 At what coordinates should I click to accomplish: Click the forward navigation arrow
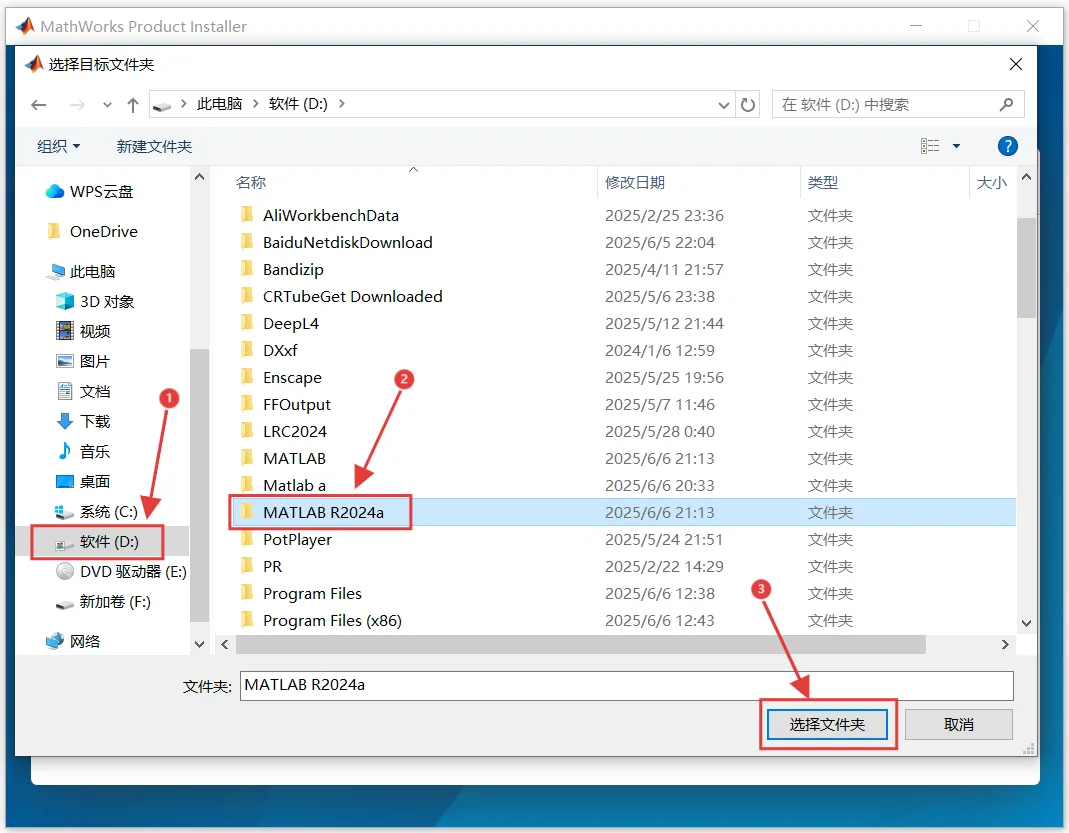tap(77, 105)
